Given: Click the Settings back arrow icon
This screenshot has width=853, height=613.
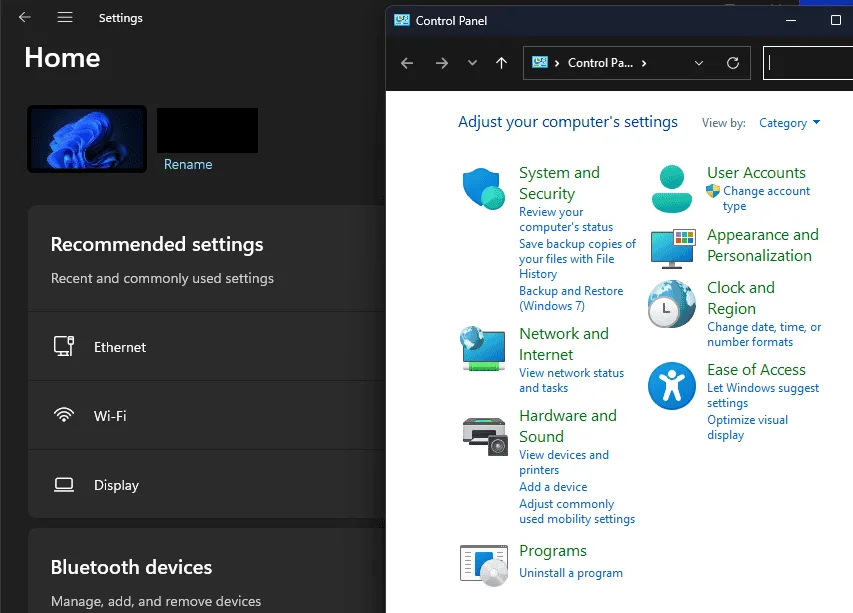Looking at the screenshot, I should pos(24,17).
